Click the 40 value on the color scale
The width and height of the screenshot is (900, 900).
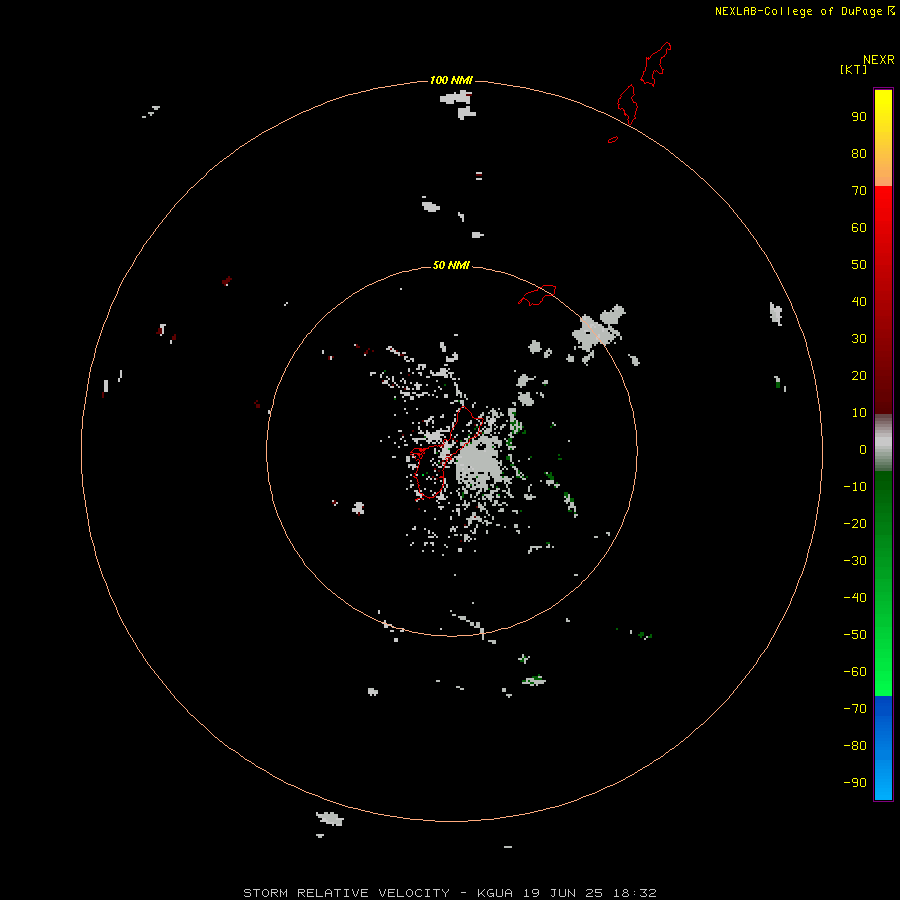(x=859, y=301)
